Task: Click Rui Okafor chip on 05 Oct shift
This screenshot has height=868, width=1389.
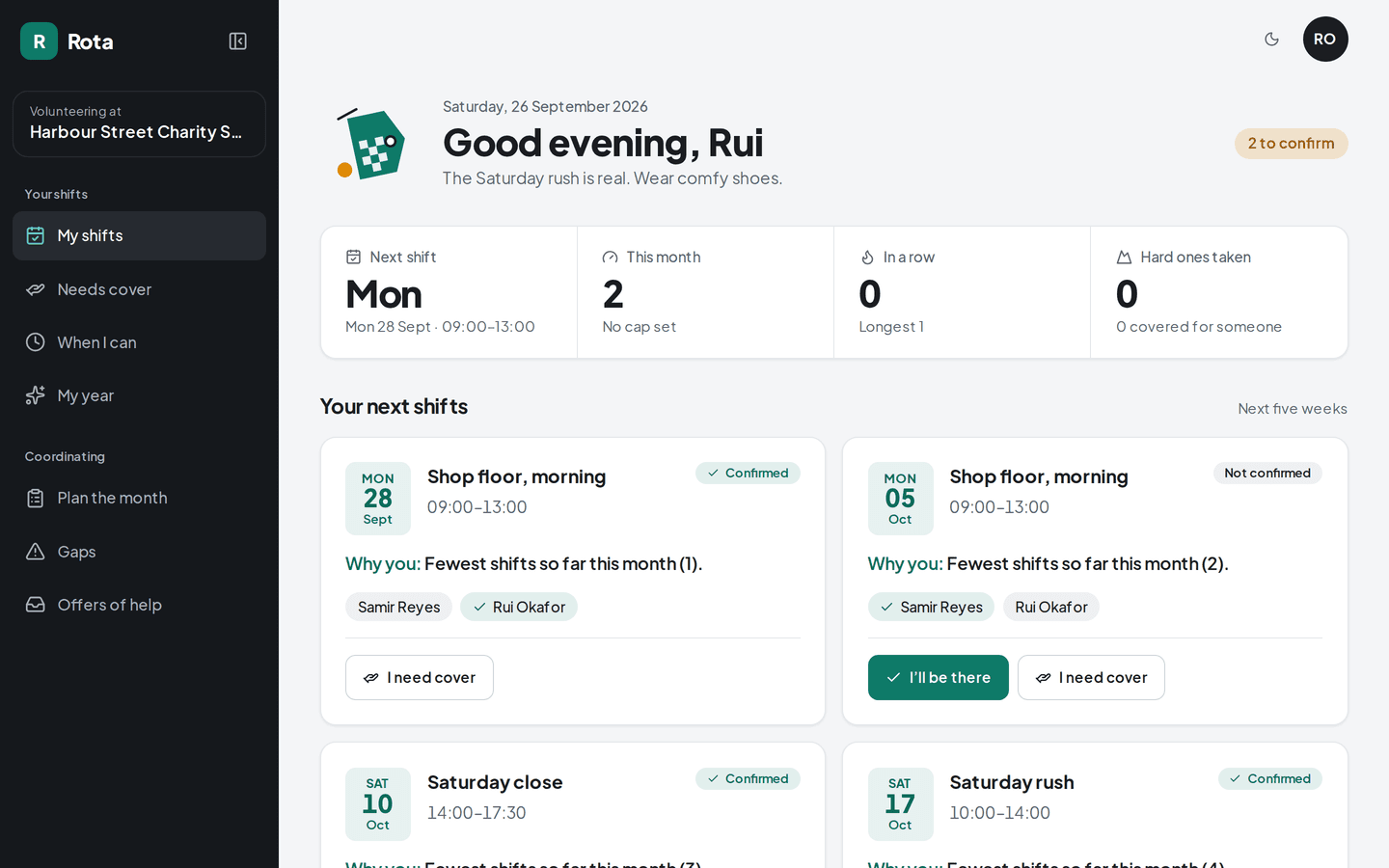Action: [x=1050, y=607]
